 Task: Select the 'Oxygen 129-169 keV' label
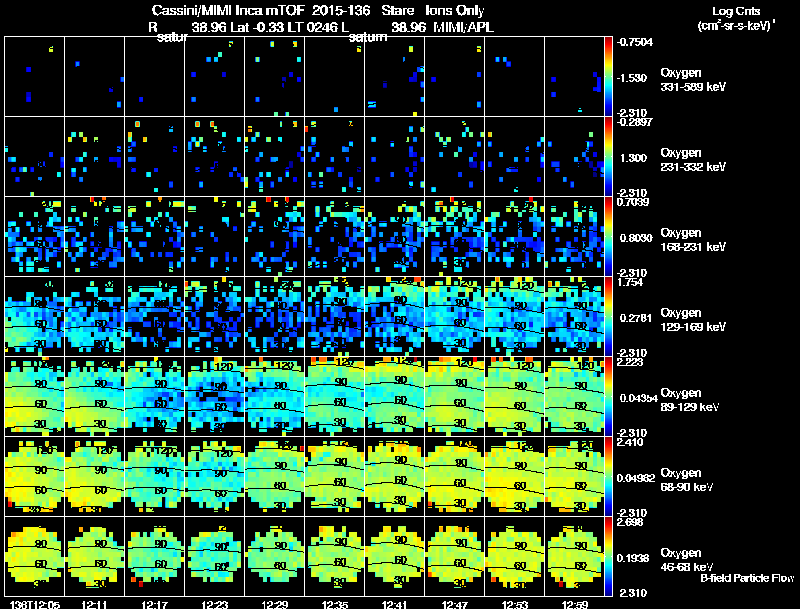pyautogui.click(x=693, y=320)
